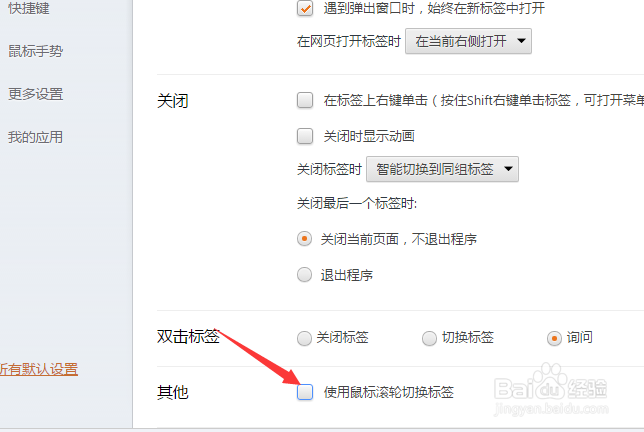Select 我的应用 in sidebar

point(36,137)
